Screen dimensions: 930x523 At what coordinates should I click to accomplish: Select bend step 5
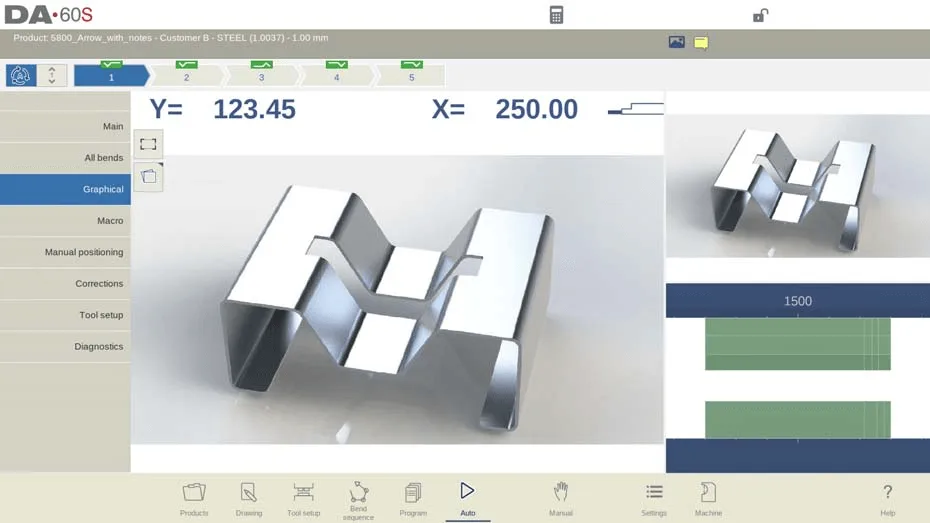[412, 75]
